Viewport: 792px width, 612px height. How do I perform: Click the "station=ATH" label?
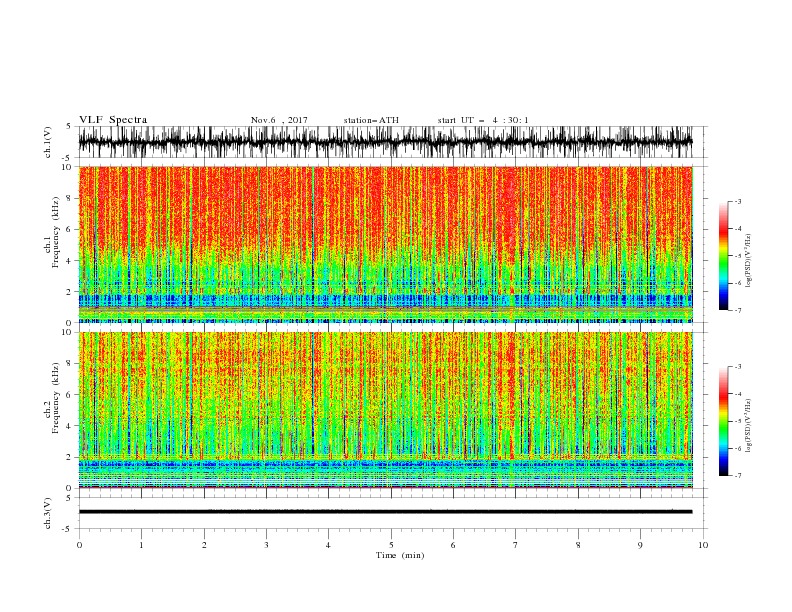pos(371,120)
